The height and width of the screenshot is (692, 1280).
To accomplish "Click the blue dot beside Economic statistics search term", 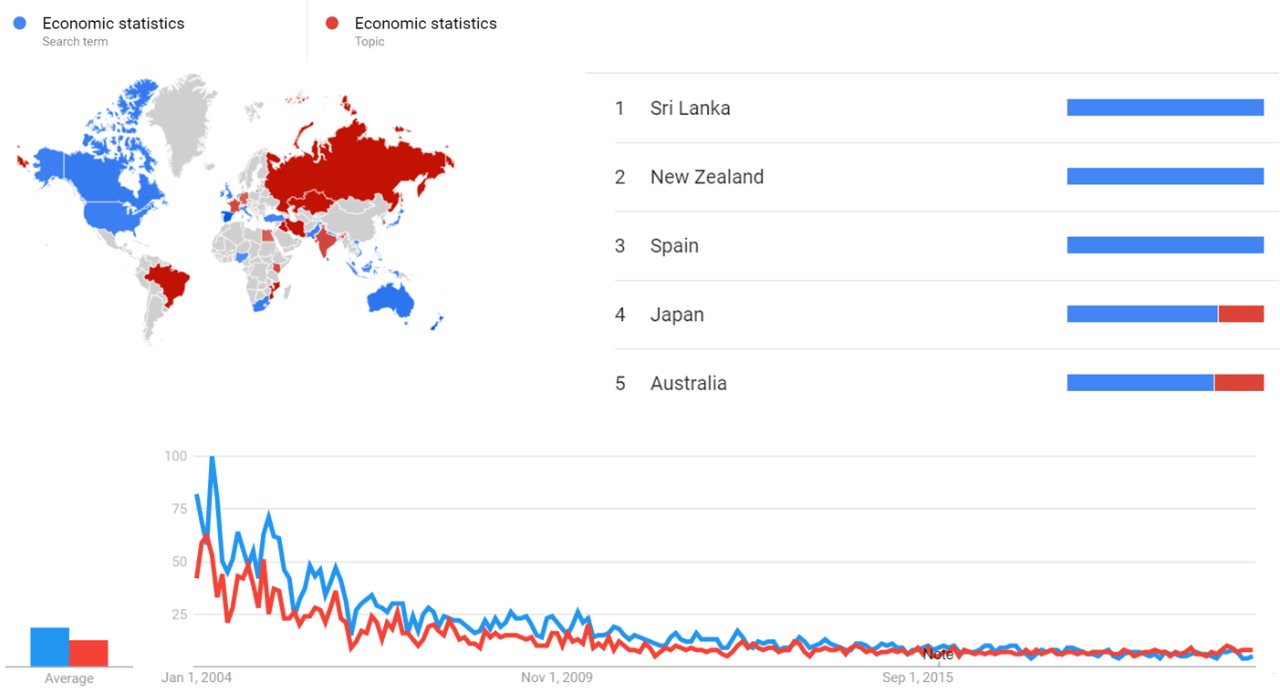I will (19, 23).
